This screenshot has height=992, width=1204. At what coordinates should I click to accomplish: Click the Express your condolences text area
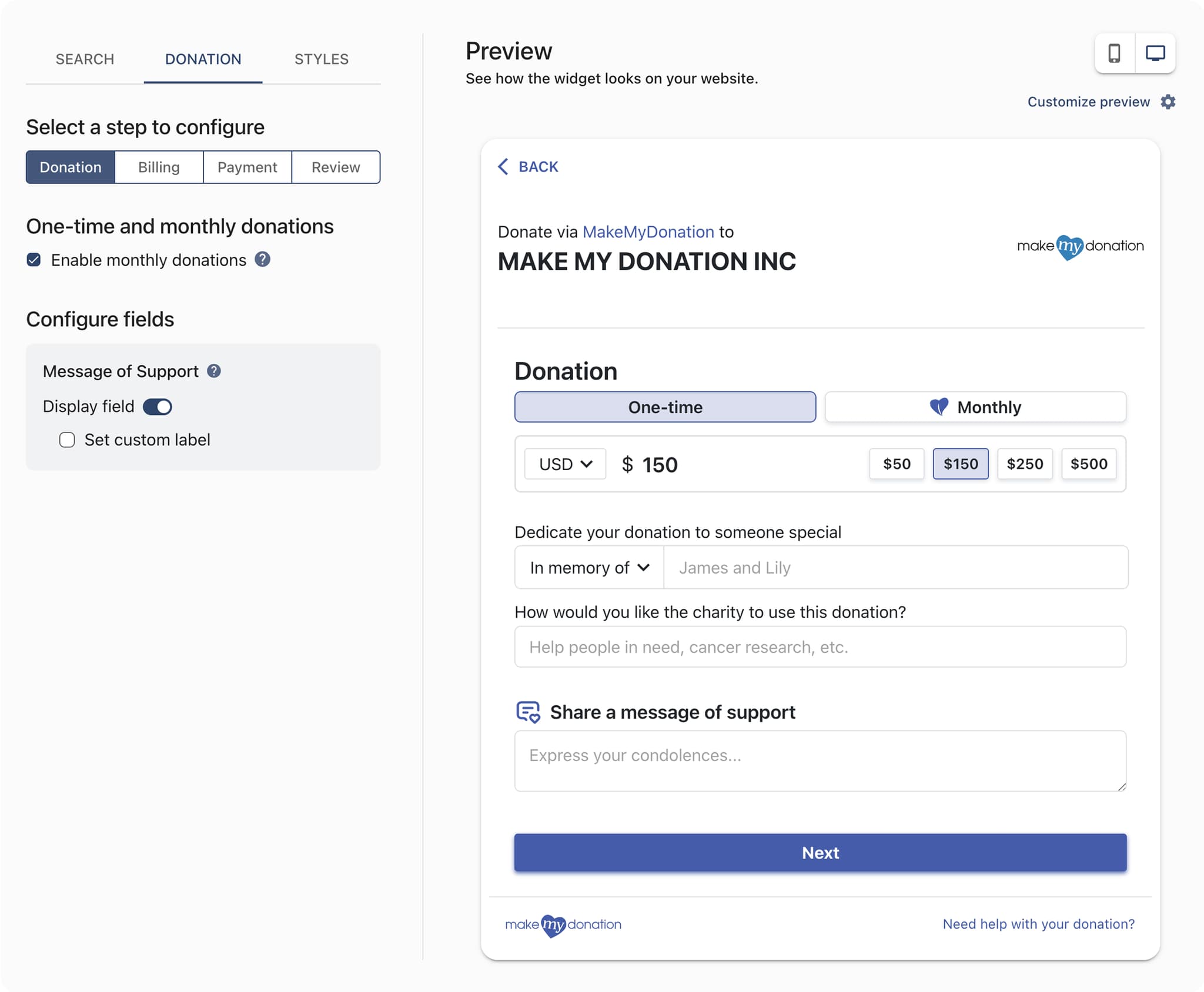[821, 760]
